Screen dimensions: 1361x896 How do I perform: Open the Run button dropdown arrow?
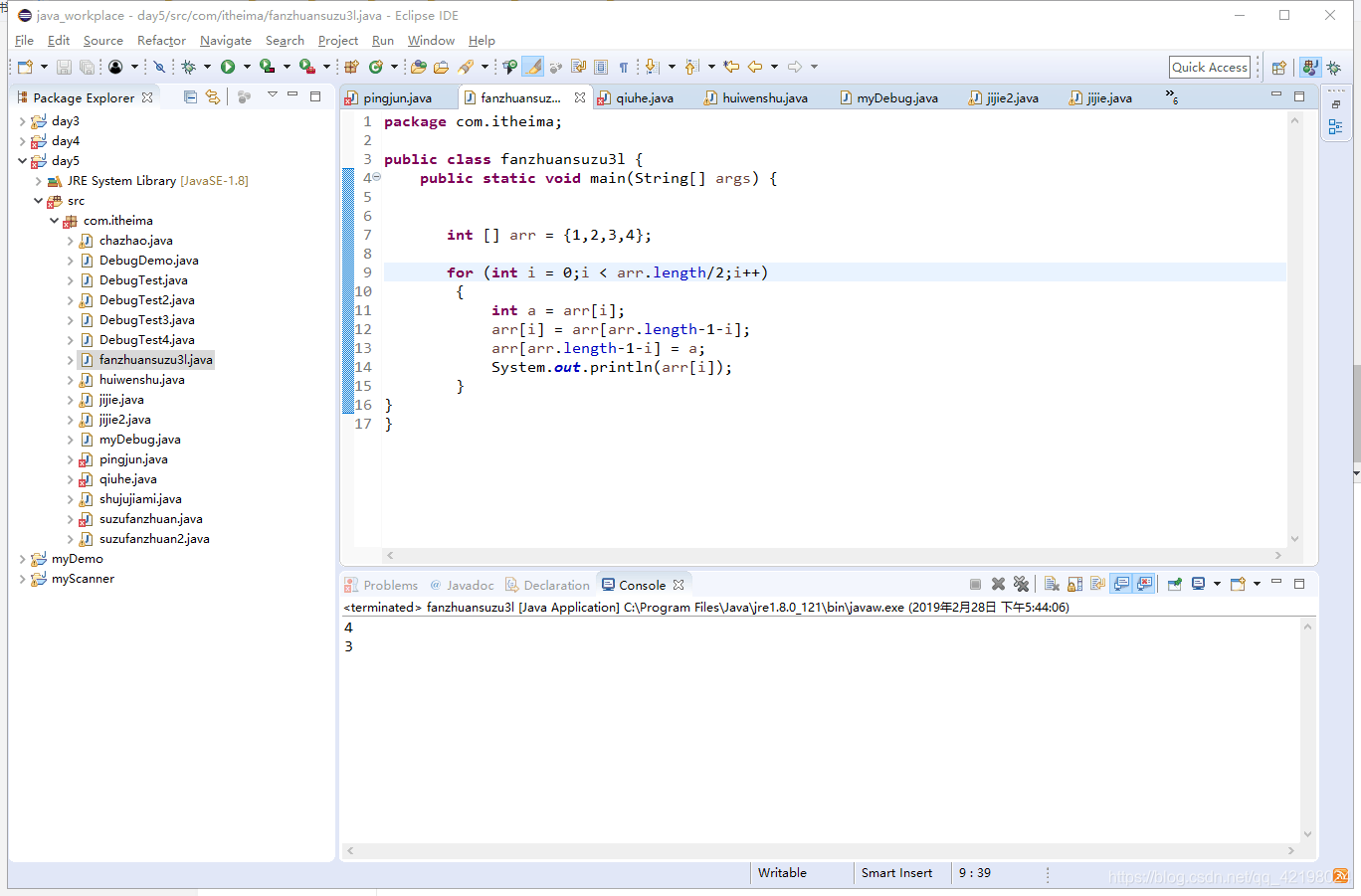pos(247,67)
